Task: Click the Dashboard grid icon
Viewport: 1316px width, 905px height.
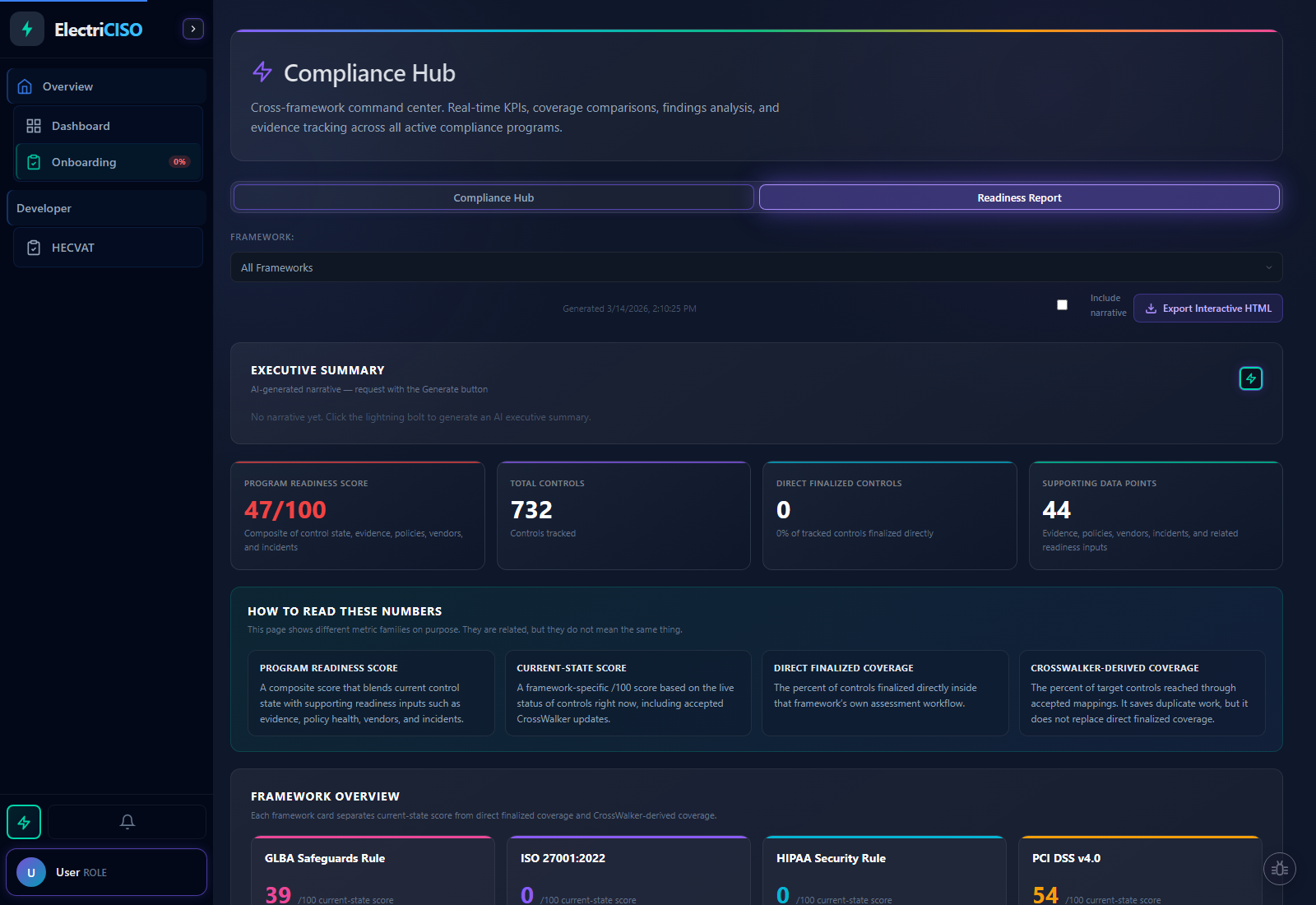Action: pos(34,125)
